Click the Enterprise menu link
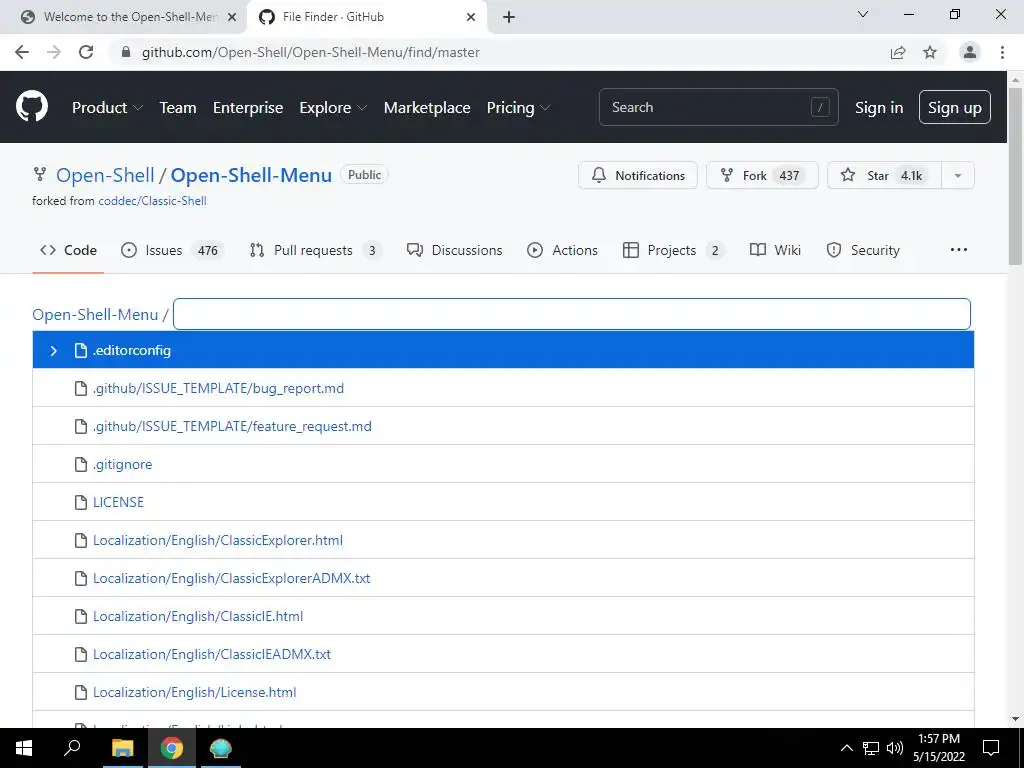 [x=248, y=108]
